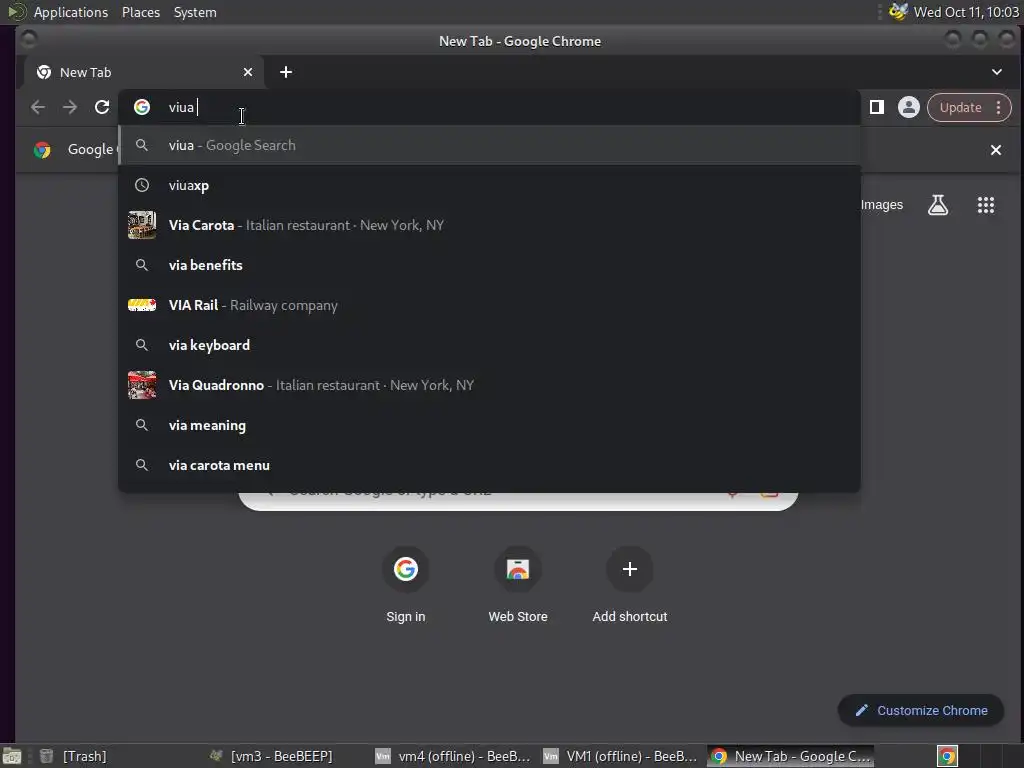This screenshot has width=1024, height=768.
Task: Switch to the New Tab tab
Action: (x=144, y=72)
